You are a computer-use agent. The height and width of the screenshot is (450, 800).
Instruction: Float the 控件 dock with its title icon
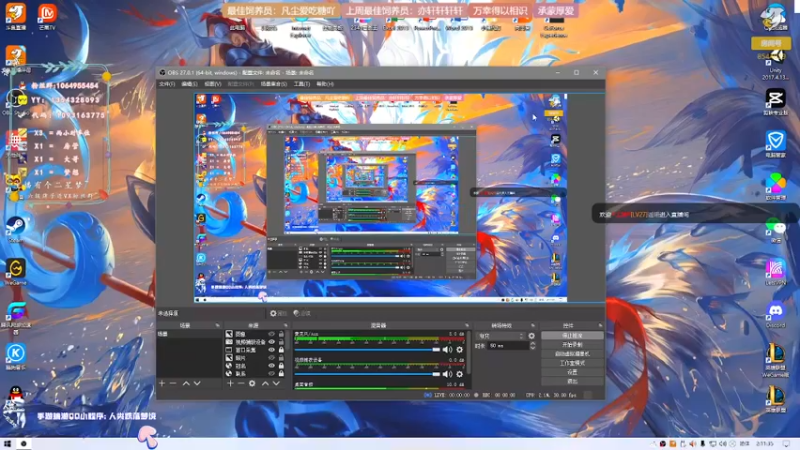600,325
